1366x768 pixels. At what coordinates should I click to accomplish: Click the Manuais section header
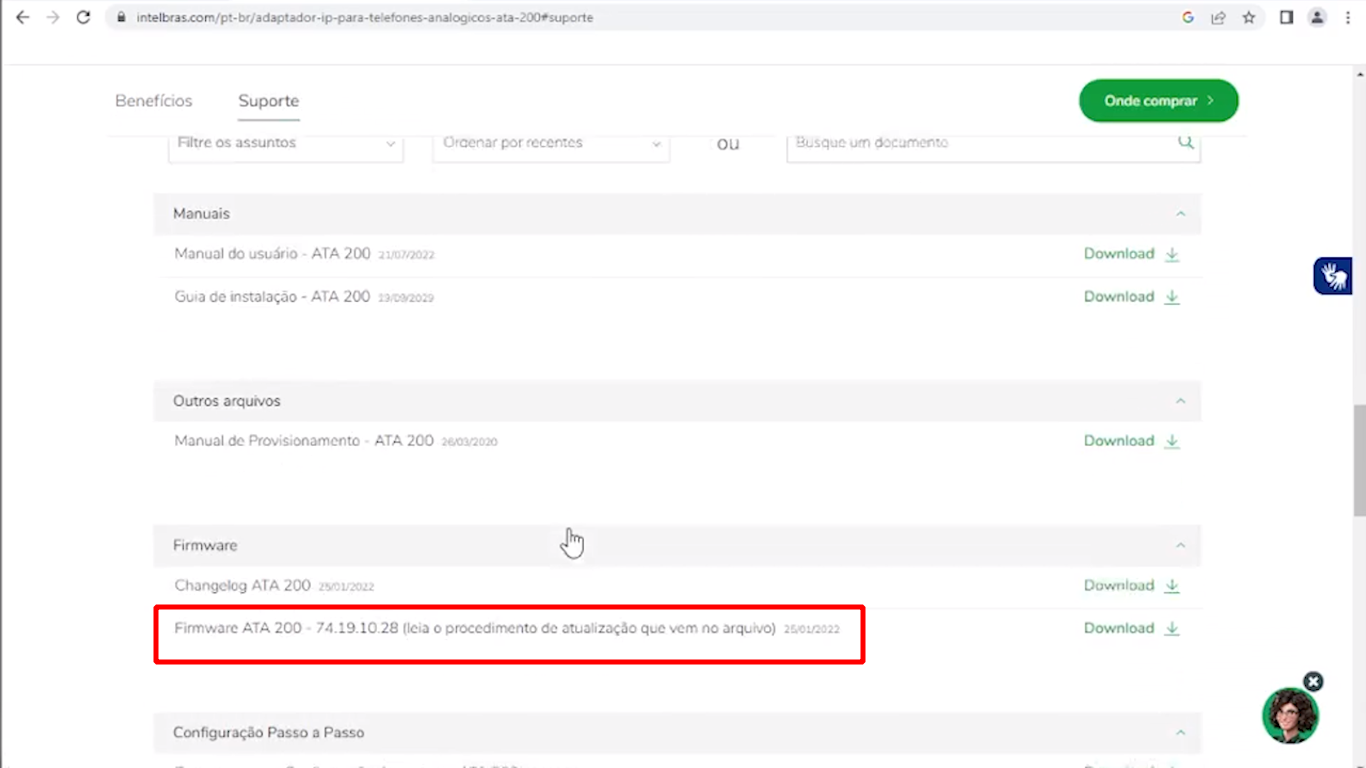pyautogui.click(x=677, y=214)
